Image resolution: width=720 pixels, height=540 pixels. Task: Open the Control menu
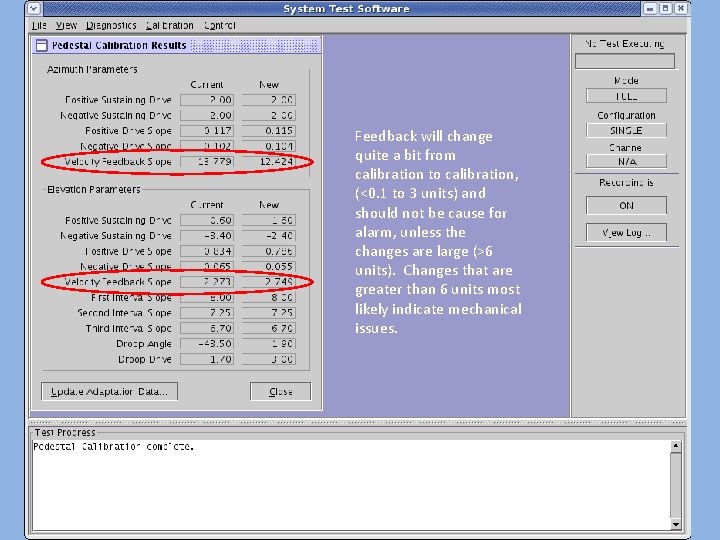click(219, 25)
